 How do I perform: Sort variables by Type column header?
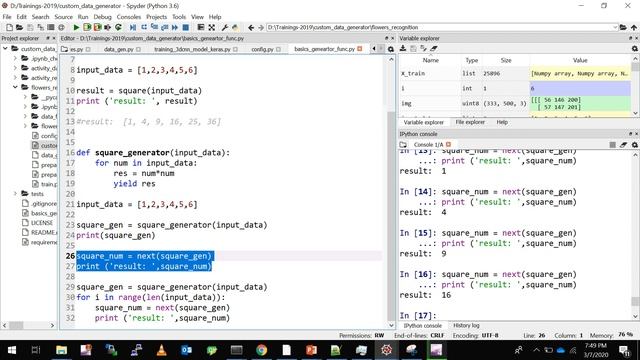(x=471, y=60)
